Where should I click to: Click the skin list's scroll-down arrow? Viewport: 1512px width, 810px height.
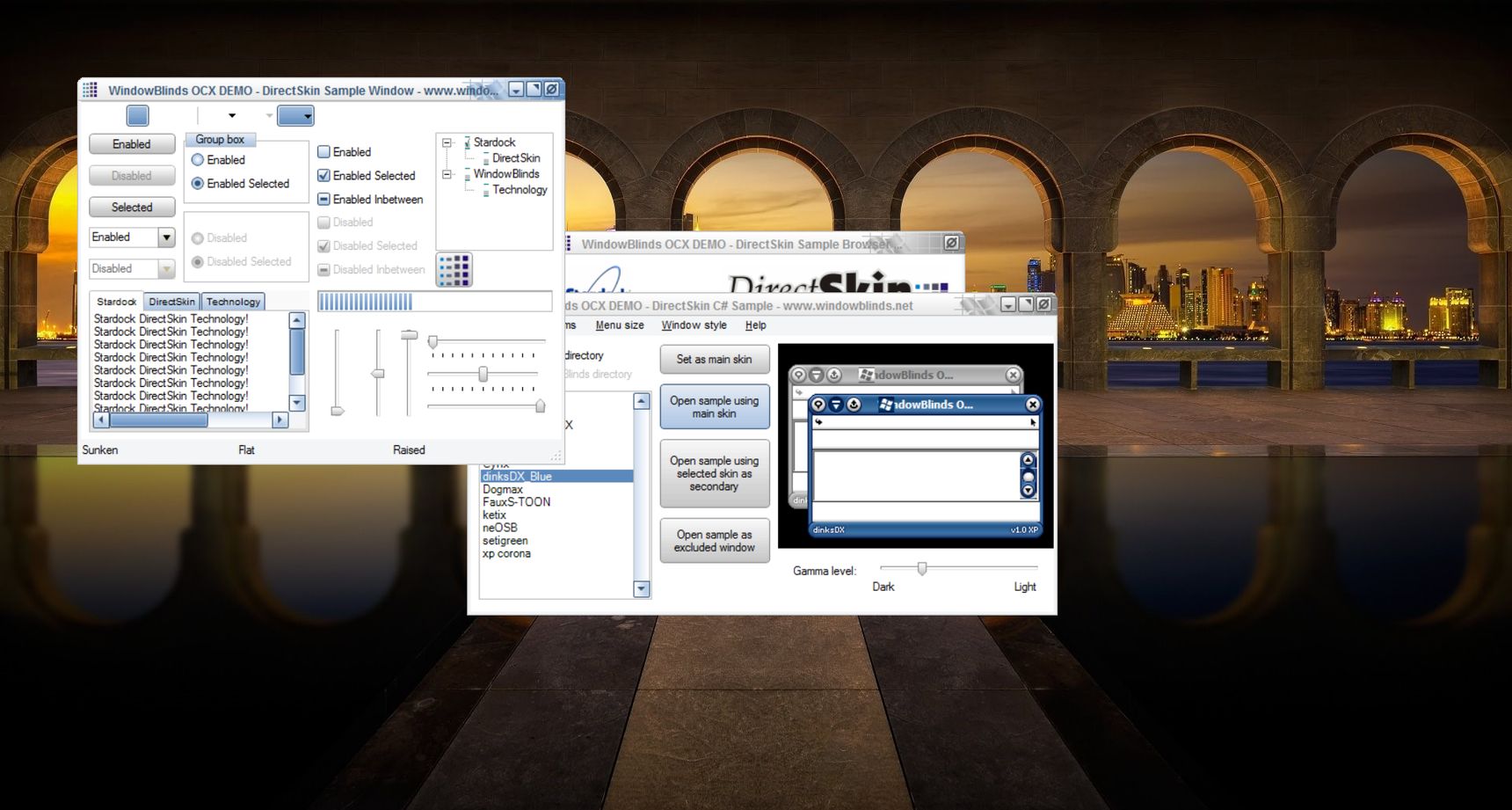coord(642,588)
